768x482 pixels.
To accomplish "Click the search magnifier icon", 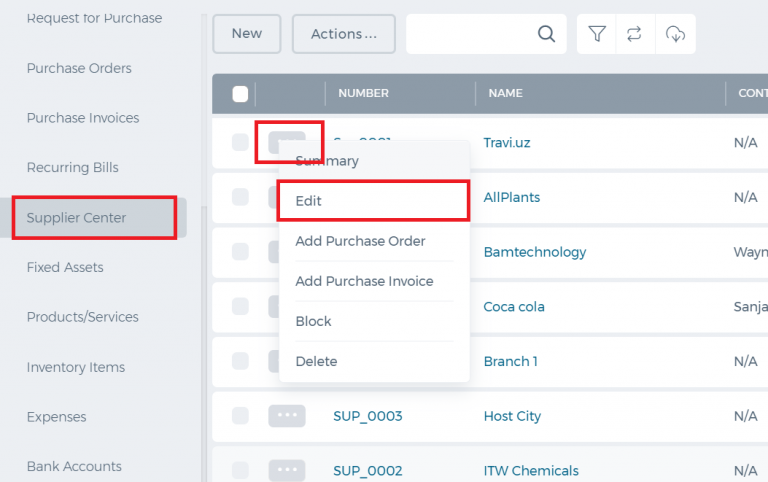I will 546,34.
